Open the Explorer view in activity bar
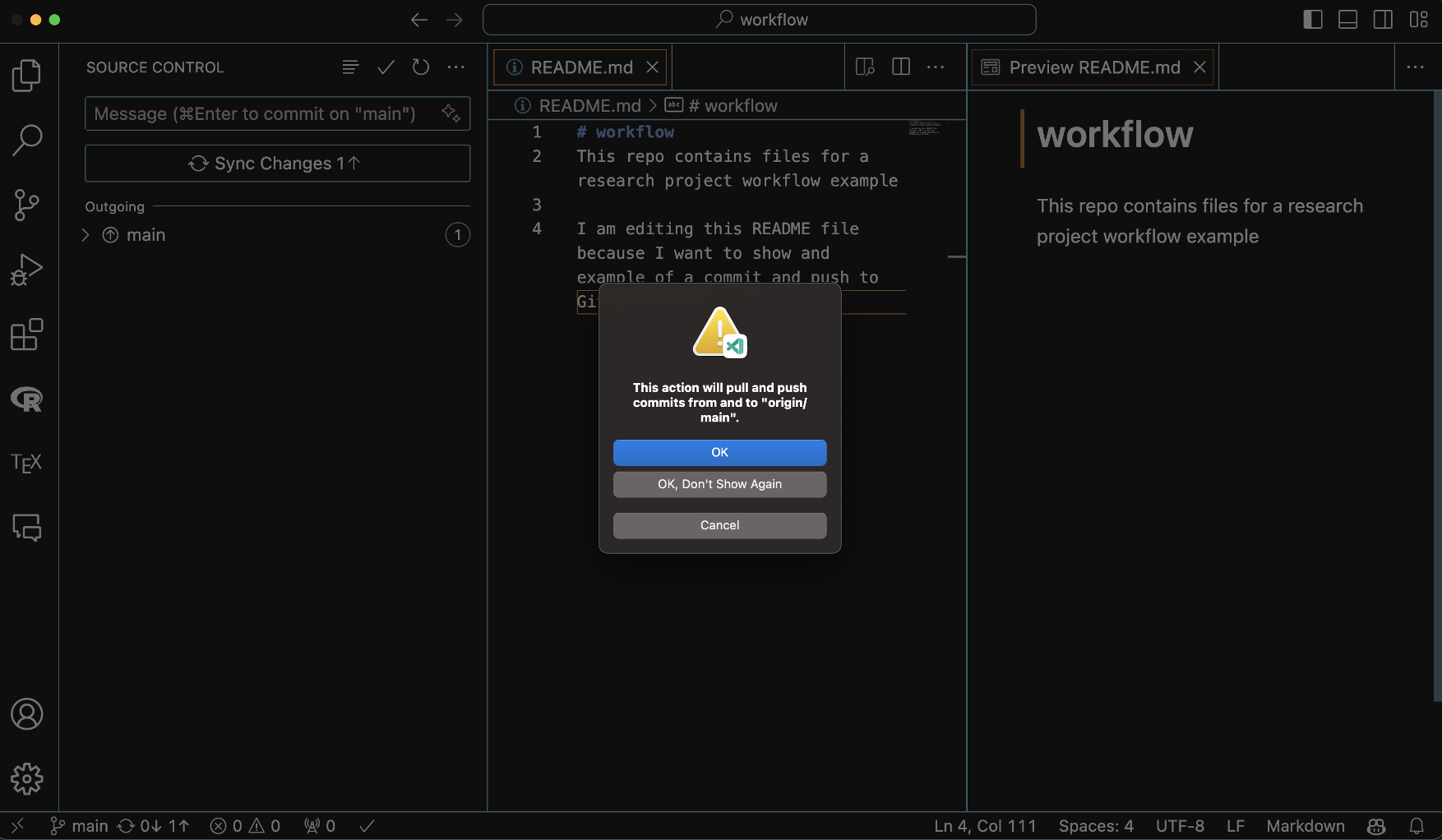Image resolution: width=1442 pixels, height=840 pixels. (x=27, y=76)
